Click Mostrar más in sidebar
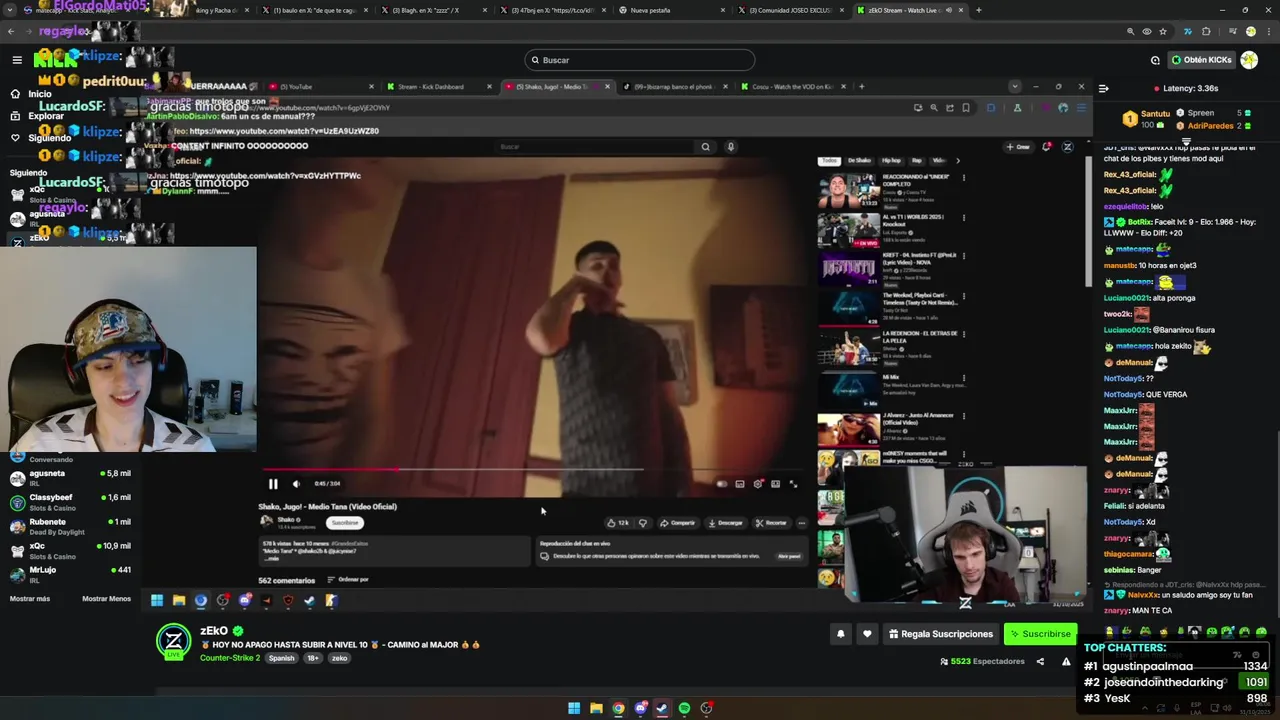The height and width of the screenshot is (720, 1280). coord(30,599)
